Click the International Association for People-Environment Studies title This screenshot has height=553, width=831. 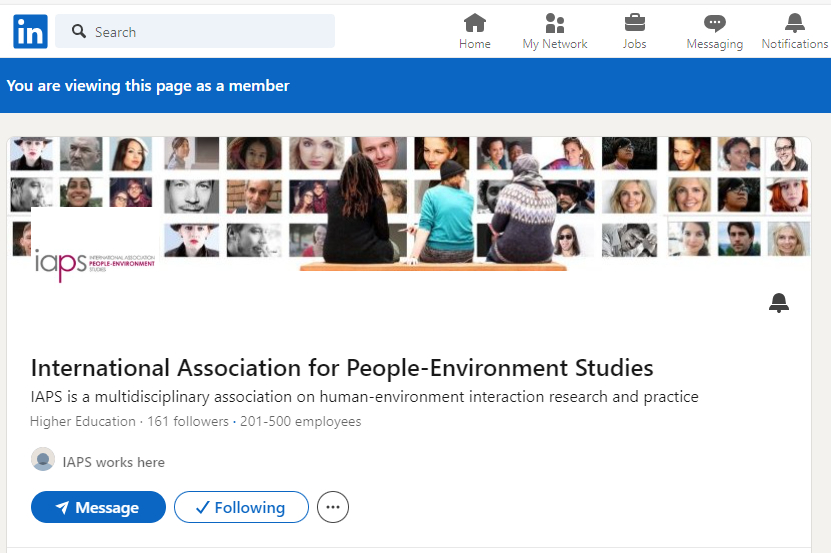pos(342,367)
